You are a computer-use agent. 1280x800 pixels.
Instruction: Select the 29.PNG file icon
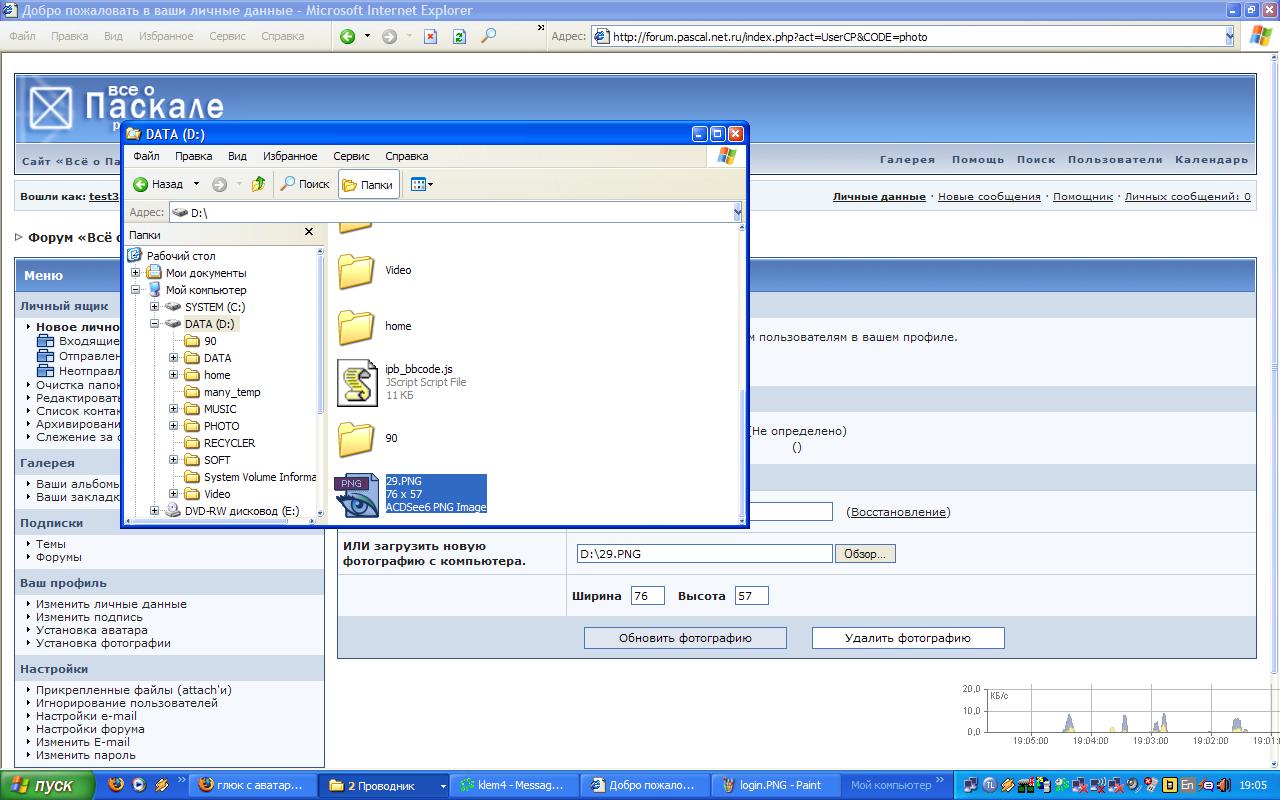[x=357, y=494]
